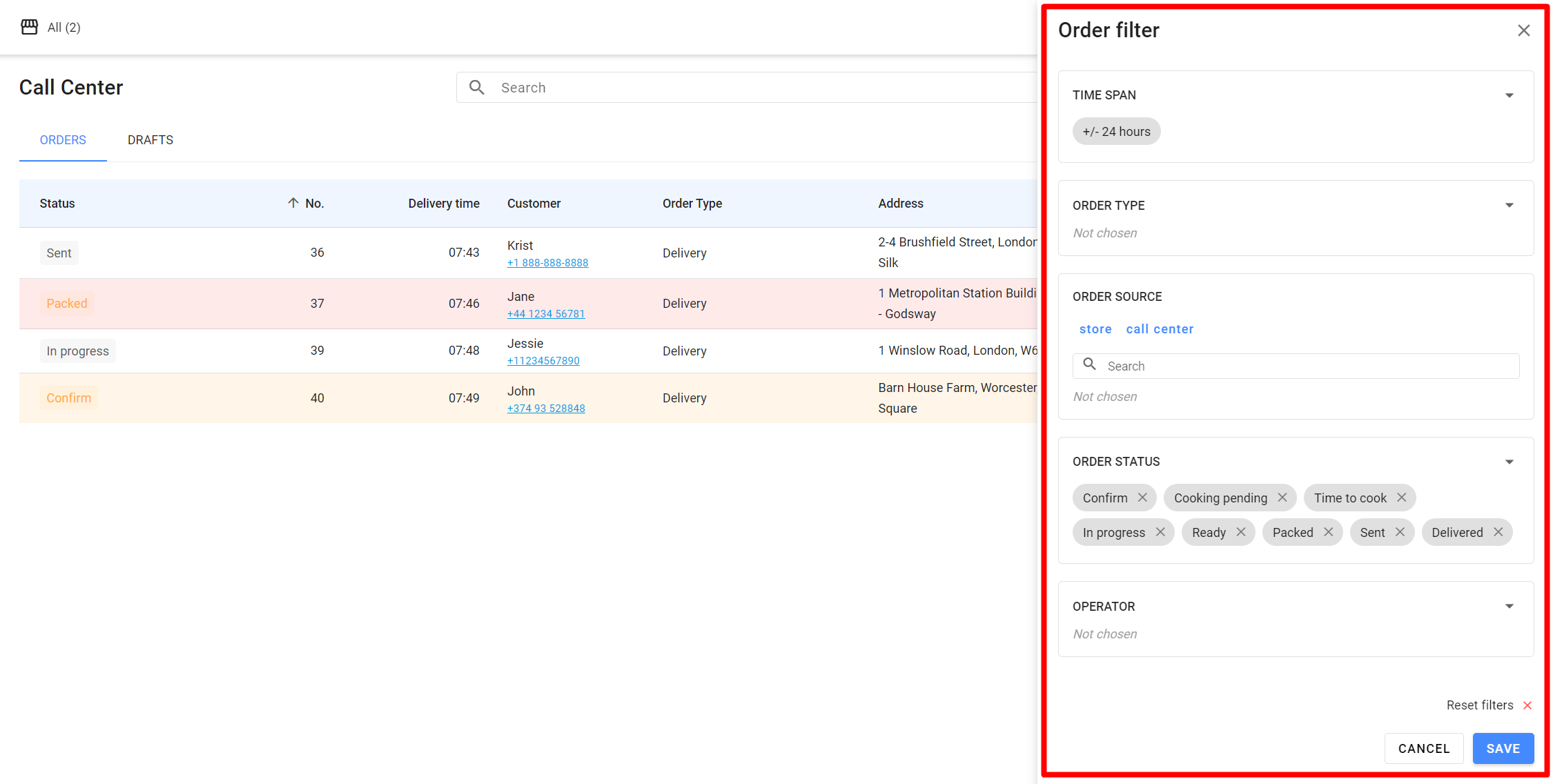Remove the Time to cook status chip

[x=1402, y=498]
